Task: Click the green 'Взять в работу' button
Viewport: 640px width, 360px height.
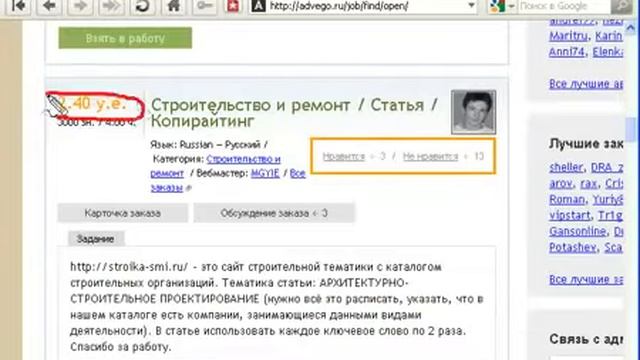Action: (x=125, y=38)
